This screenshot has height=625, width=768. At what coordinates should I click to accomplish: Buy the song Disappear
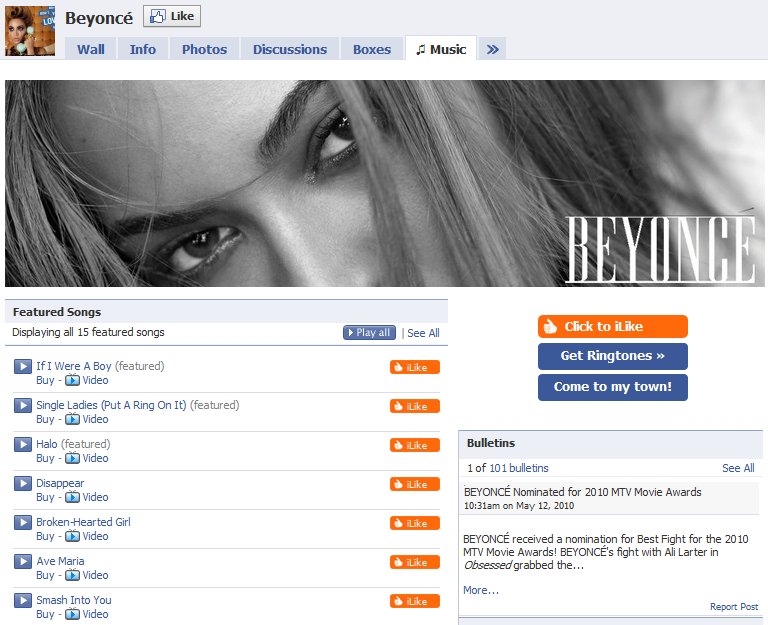click(45, 497)
